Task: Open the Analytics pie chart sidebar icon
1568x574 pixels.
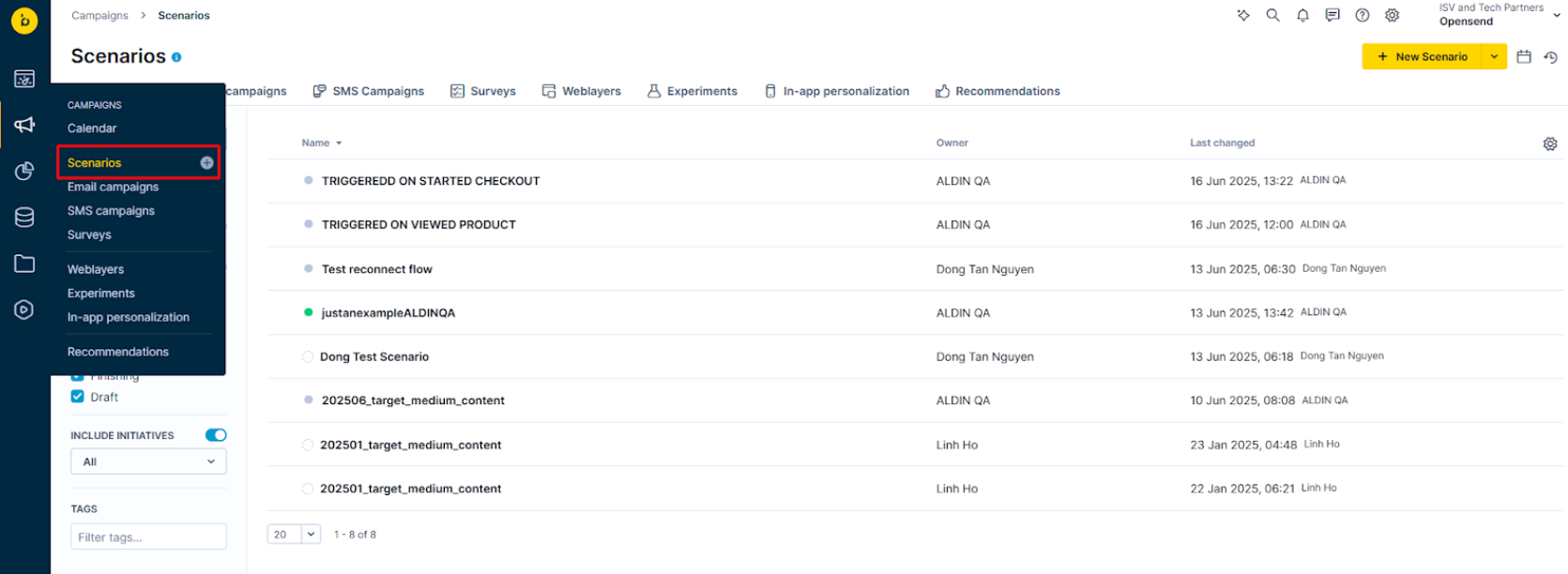Action: pos(24,171)
